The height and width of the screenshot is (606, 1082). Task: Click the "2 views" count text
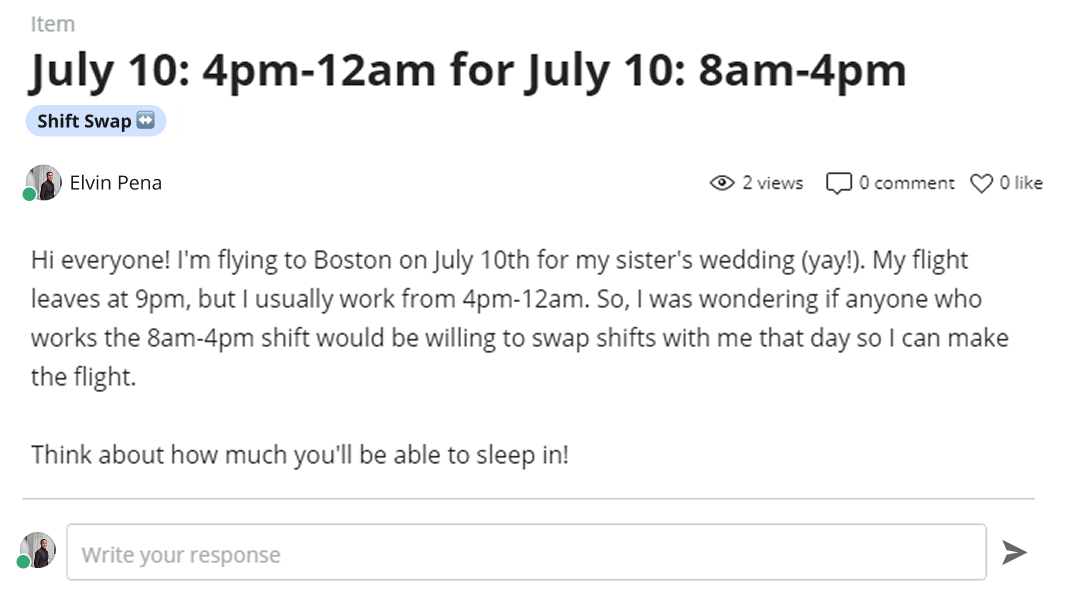[773, 183]
